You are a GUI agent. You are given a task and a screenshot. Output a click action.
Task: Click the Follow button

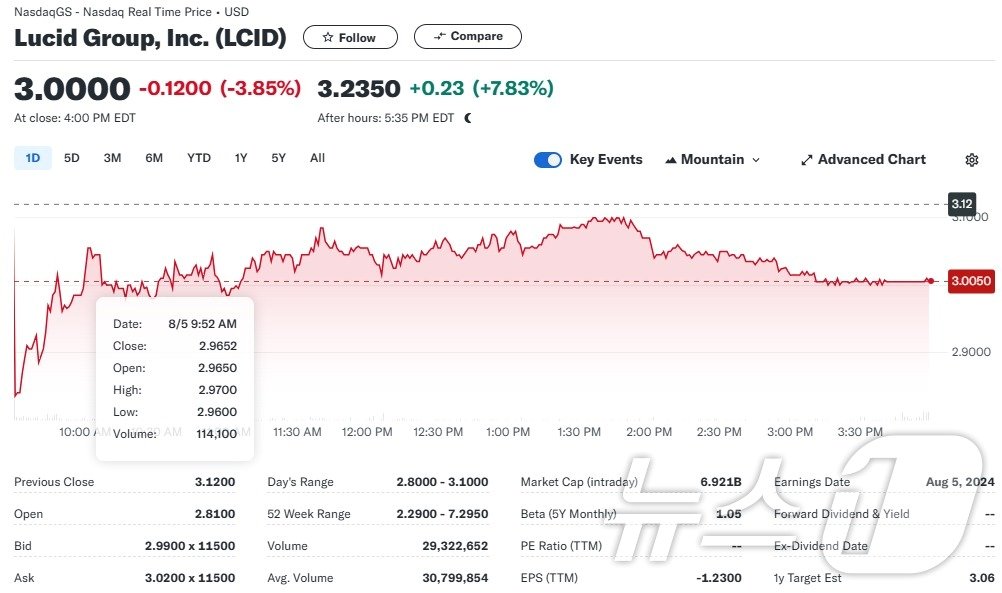click(350, 37)
